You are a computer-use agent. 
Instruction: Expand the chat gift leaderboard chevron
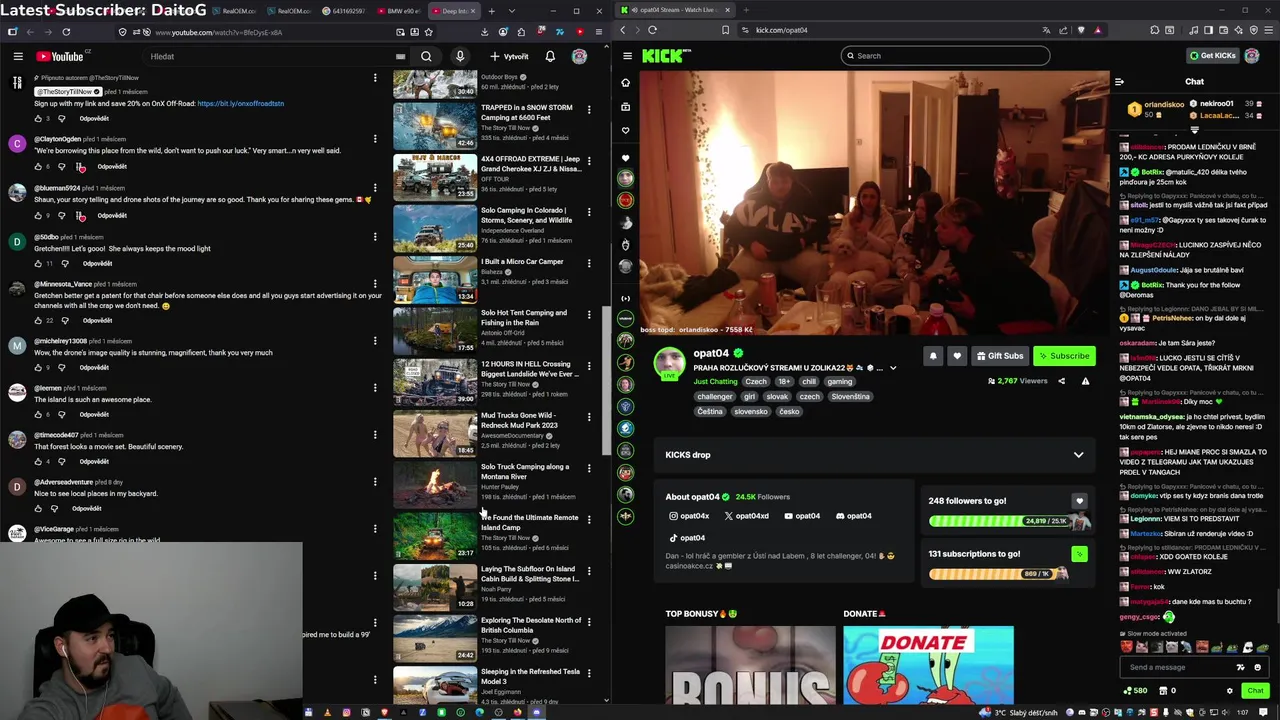point(1194,130)
